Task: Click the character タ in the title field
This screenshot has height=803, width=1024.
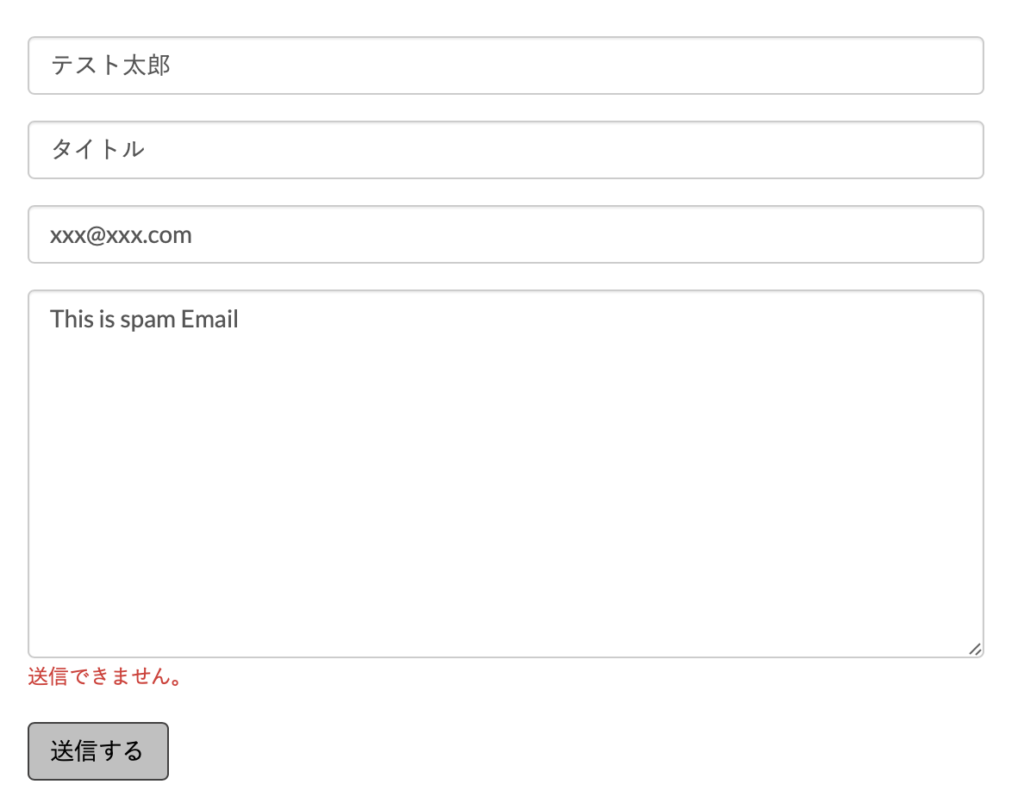Action: [62, 150]
